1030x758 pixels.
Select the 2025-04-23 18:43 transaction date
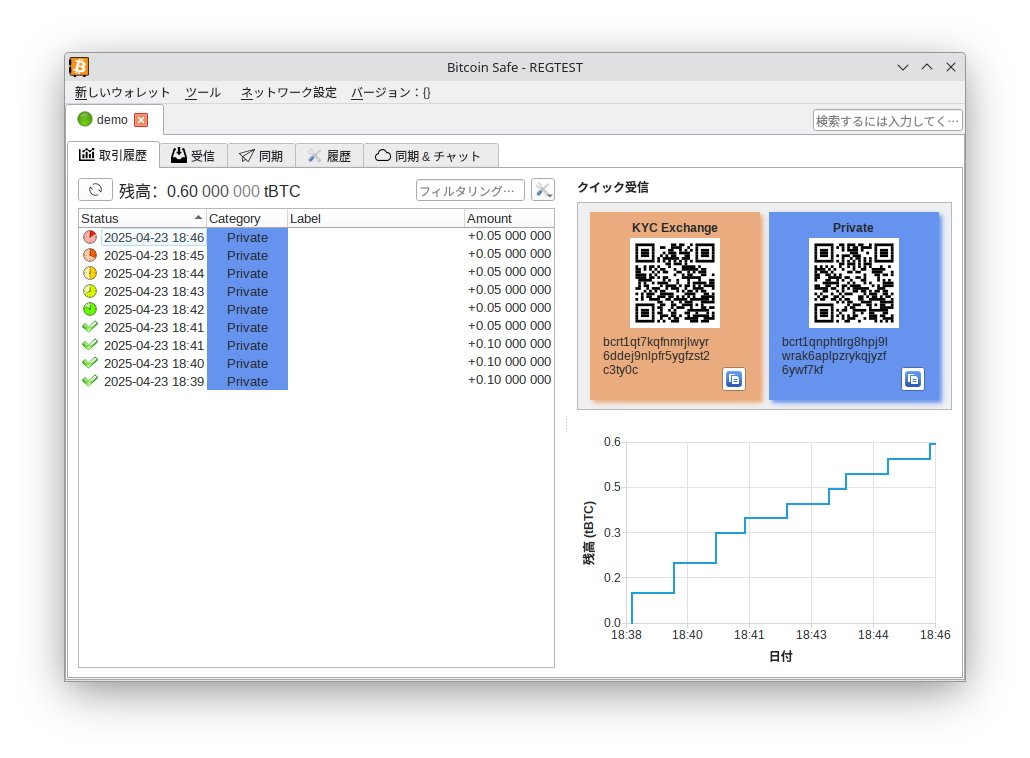pyautogui.click(x=154, y=291)
